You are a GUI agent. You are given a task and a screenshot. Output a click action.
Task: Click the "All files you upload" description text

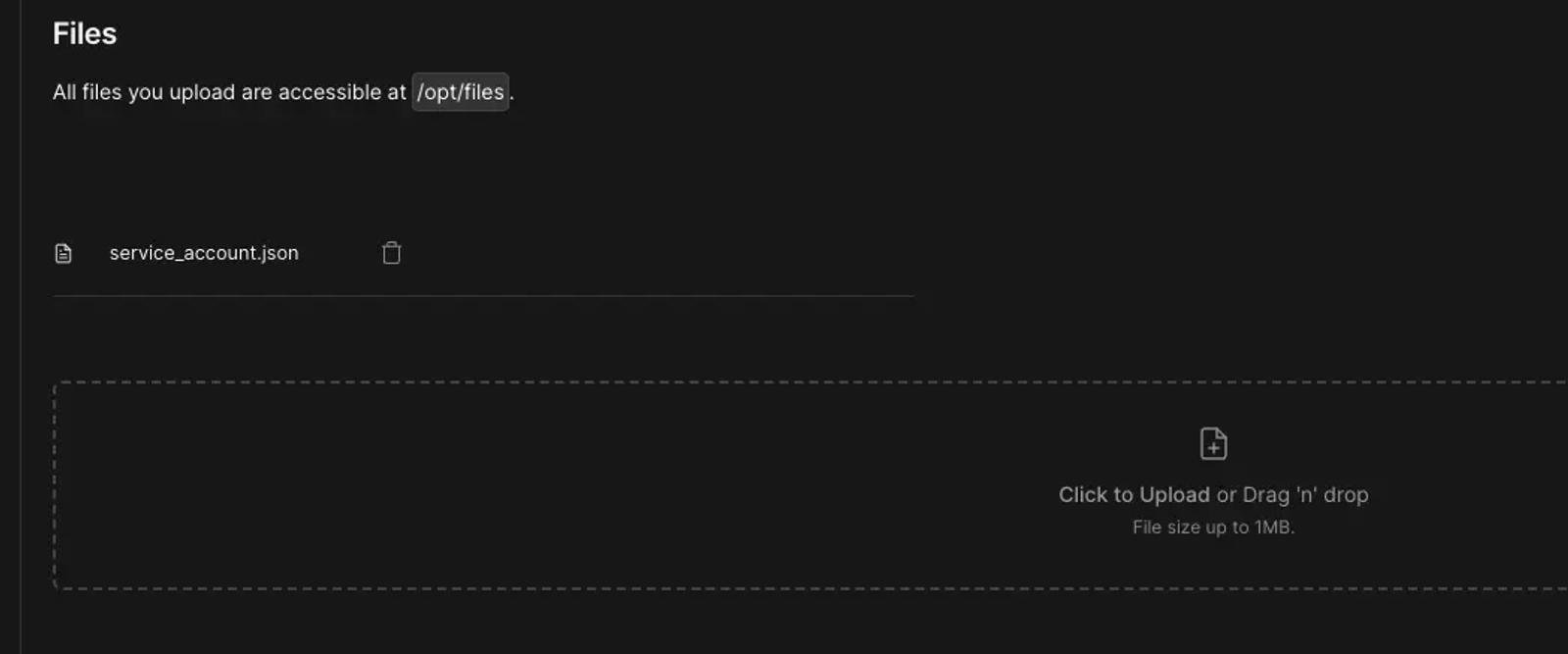[x=229, y=92]
